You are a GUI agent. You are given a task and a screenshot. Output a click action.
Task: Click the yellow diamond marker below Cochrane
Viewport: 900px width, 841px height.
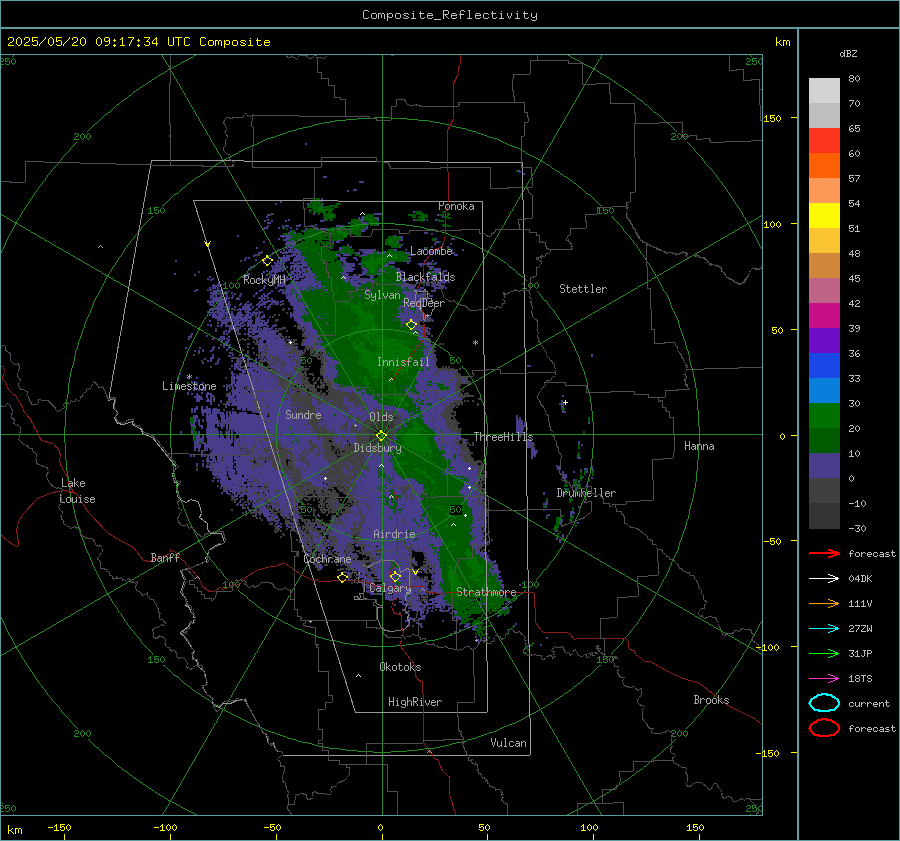coord(343,578)
